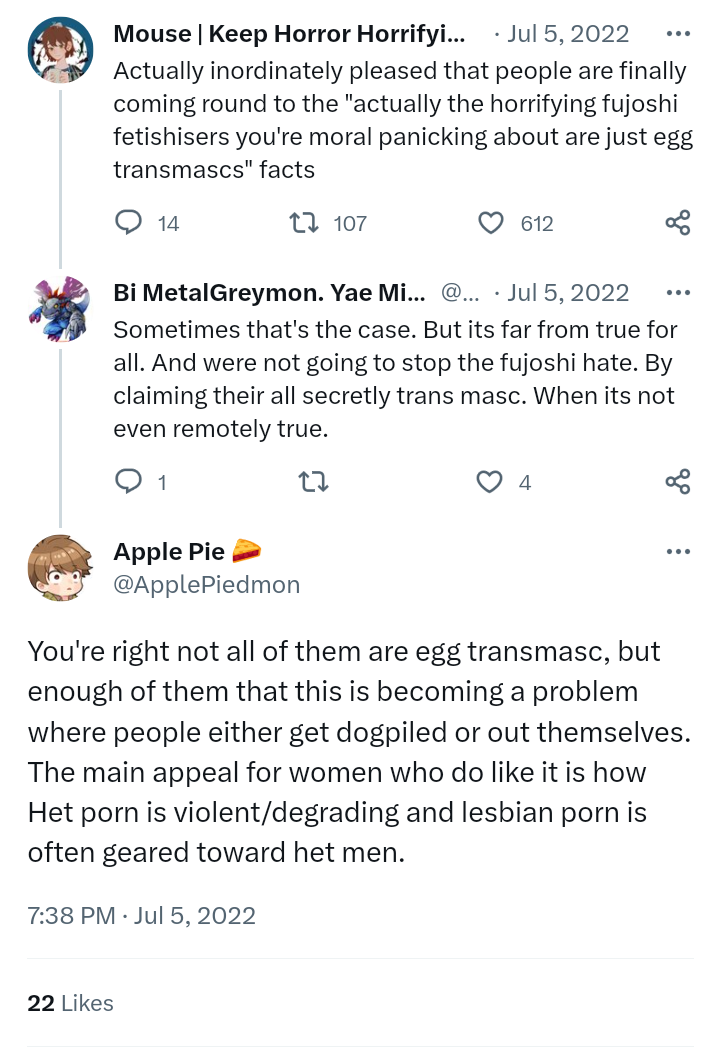Click Jul 5, 2022 date on Mouse's tweet

point(568,34)
